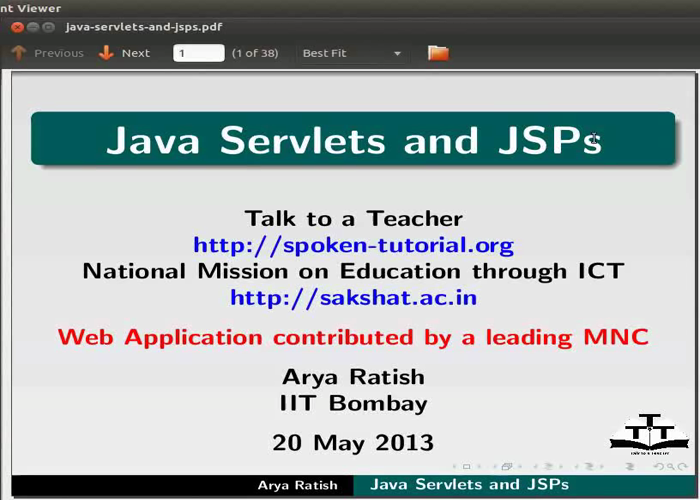Click the orange folder icon in the toolbar
Screen dimensions: 700x500
click(x=438, y=53)
